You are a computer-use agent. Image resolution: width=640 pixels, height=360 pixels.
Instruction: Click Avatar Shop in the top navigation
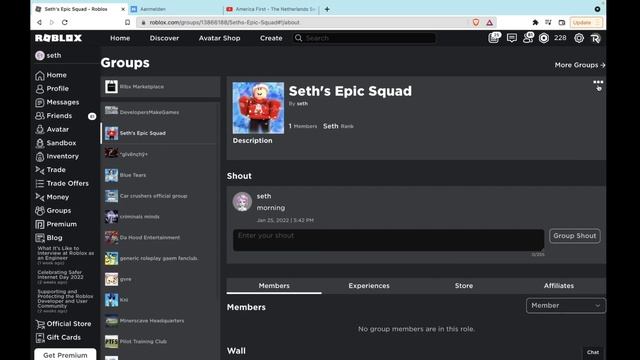tap(219, 38)
